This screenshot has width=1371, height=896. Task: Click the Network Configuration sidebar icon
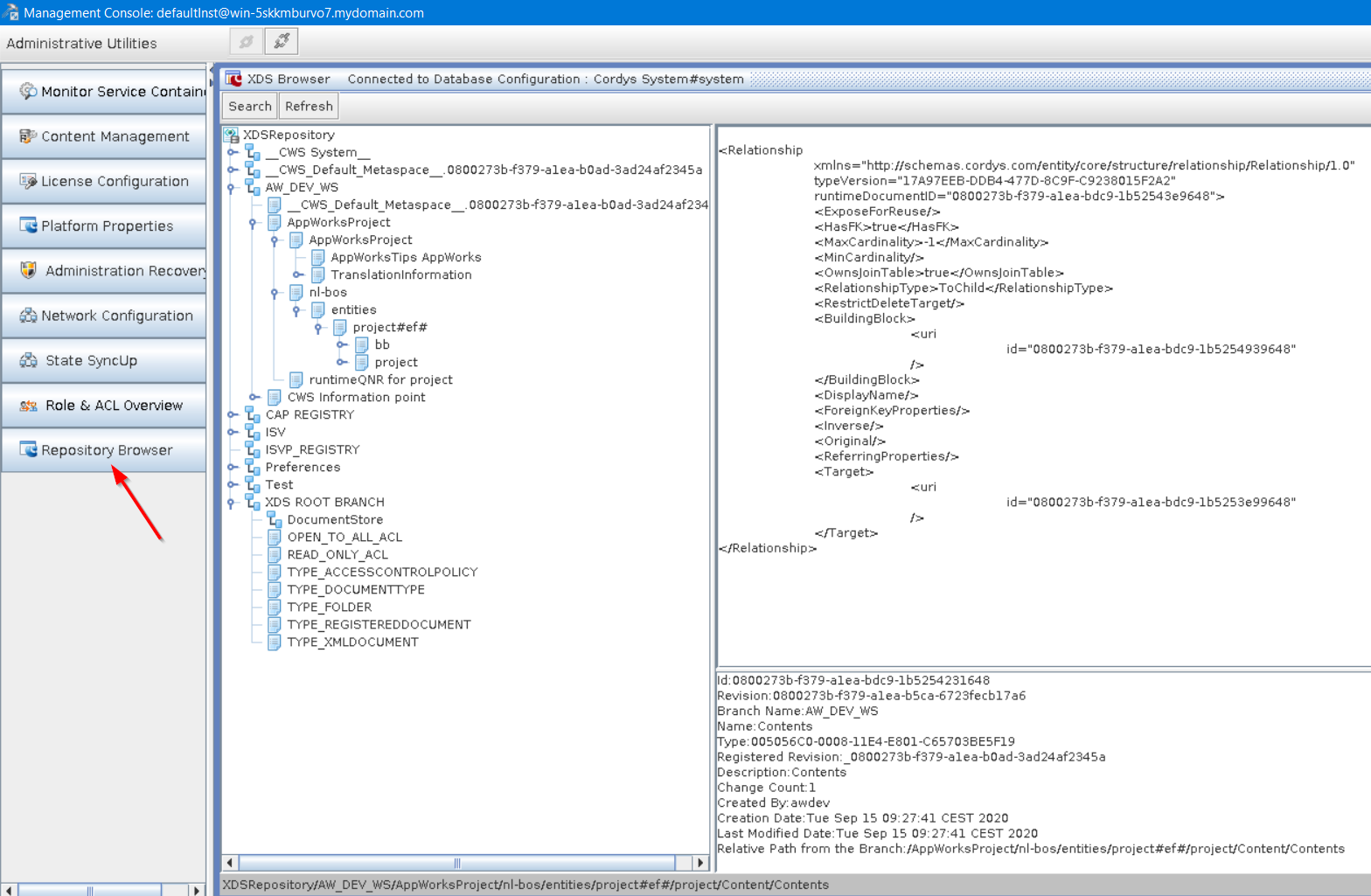28,316
